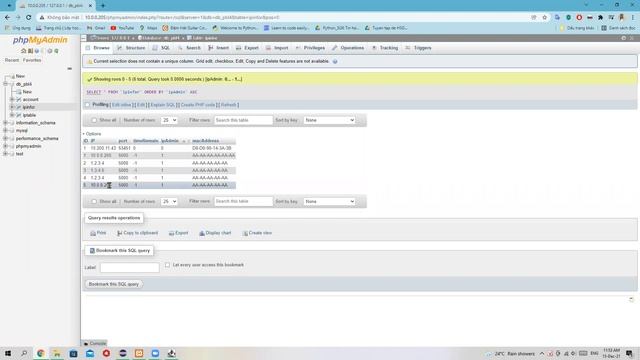Click upper Filter rows search field
Screen dimensions: 640x360
coord(243,120)
